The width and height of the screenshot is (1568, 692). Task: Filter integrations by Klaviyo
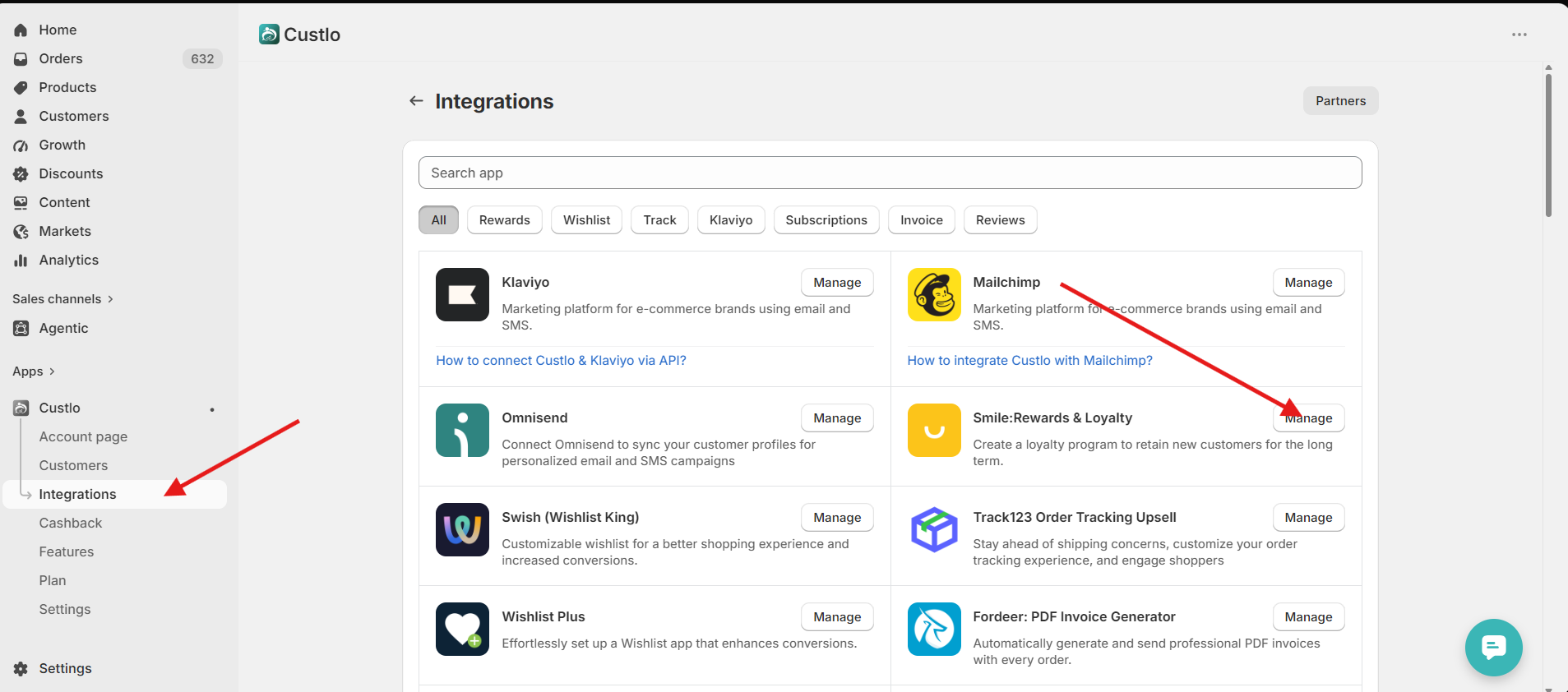pyautogui.click(x=731, y=220)
